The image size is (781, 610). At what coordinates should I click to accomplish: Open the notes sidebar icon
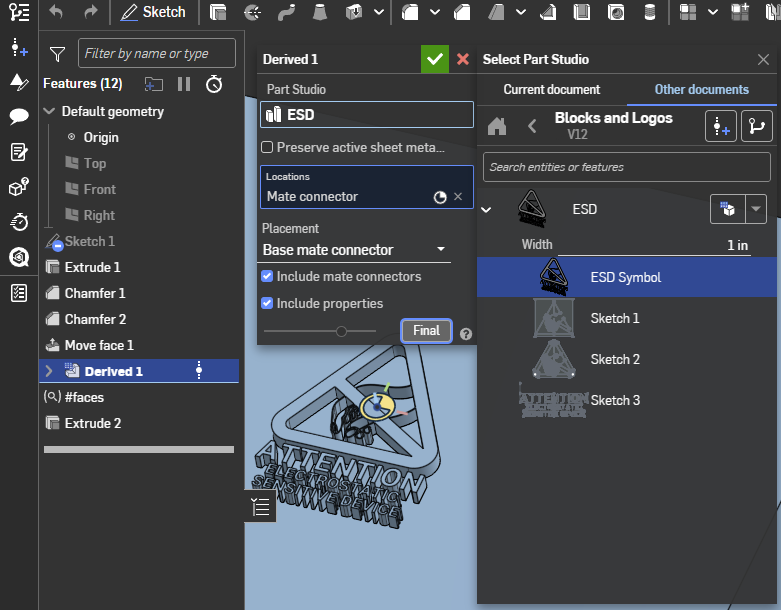click(19, 152)
